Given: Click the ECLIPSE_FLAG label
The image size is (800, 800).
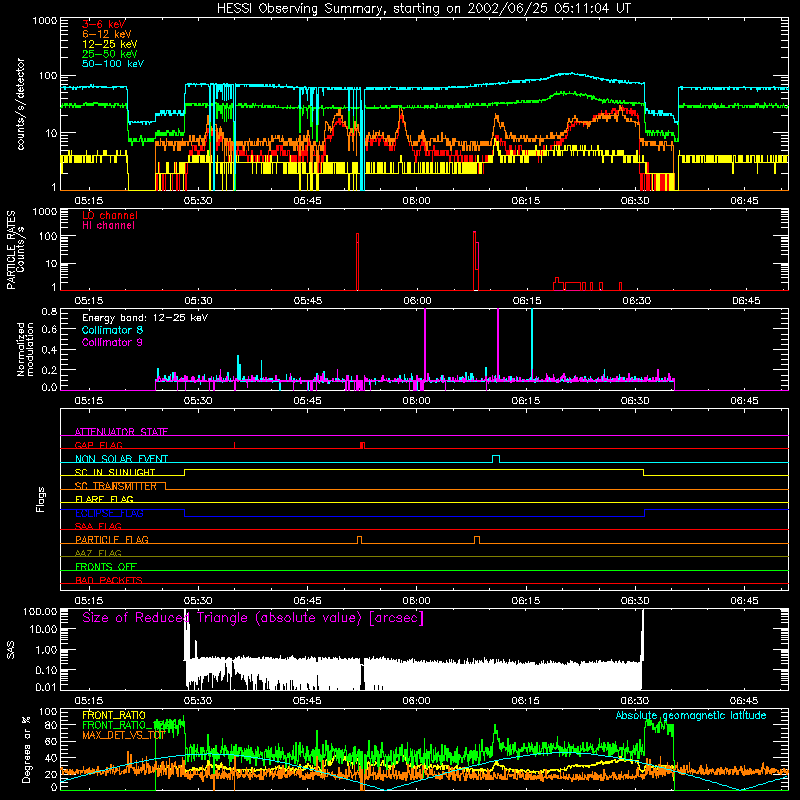Looking at the screenshot, I should pyautogui.click(x=109, y=513).
